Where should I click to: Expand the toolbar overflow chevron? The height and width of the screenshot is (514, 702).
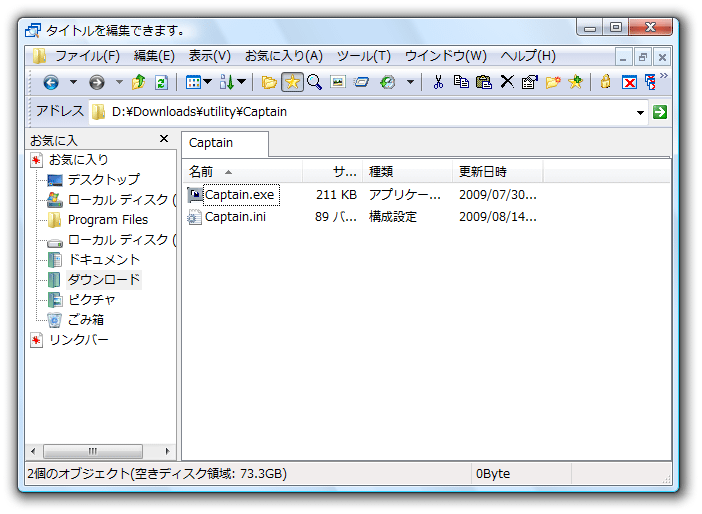pyautogui.click(x=664, y=76)
